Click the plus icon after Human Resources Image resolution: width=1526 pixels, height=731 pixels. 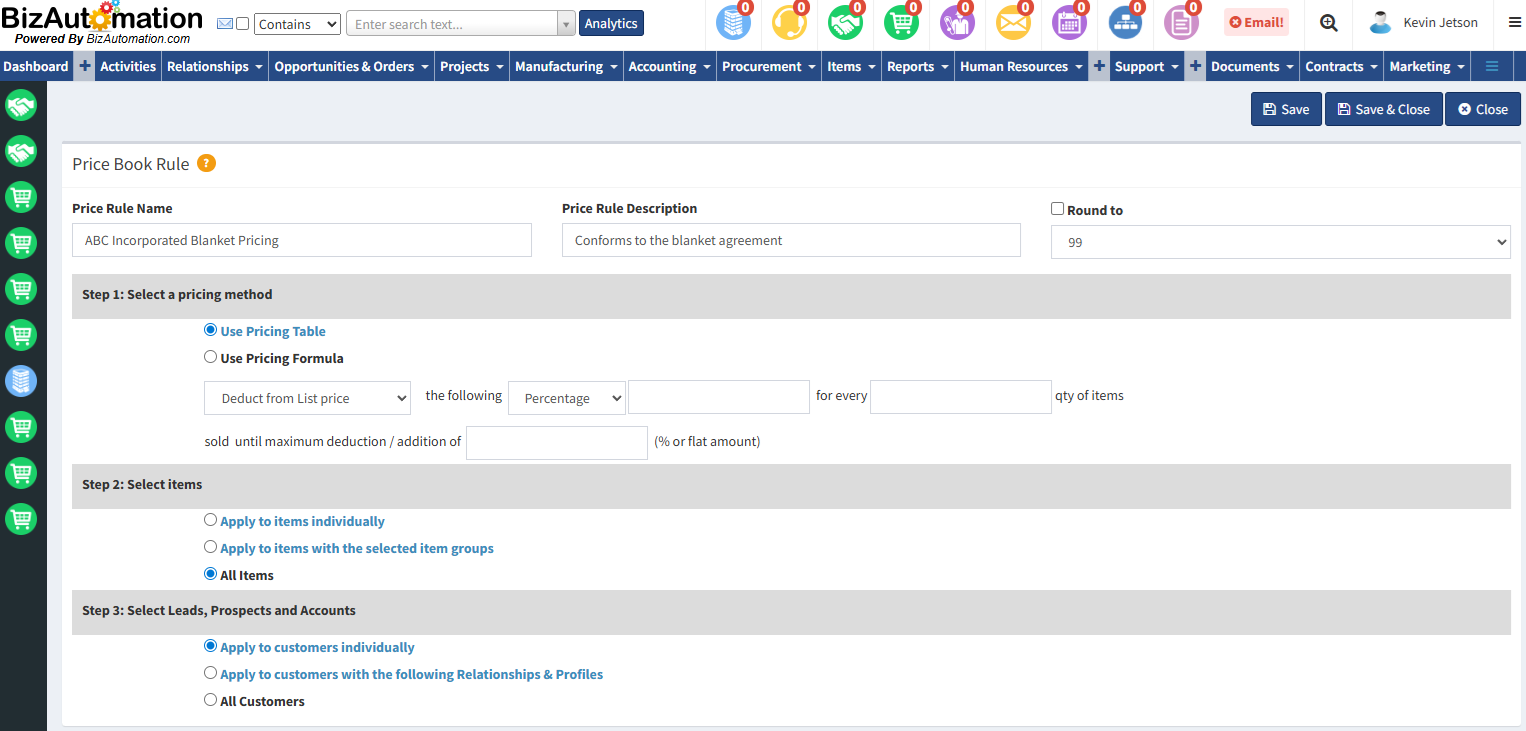[1100, 66]
